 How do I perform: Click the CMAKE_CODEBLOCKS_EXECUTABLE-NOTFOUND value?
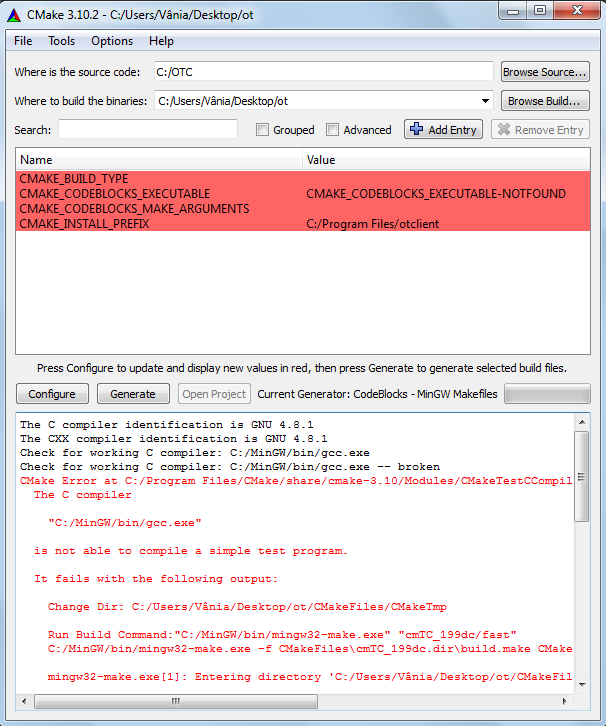click(436, 194)
